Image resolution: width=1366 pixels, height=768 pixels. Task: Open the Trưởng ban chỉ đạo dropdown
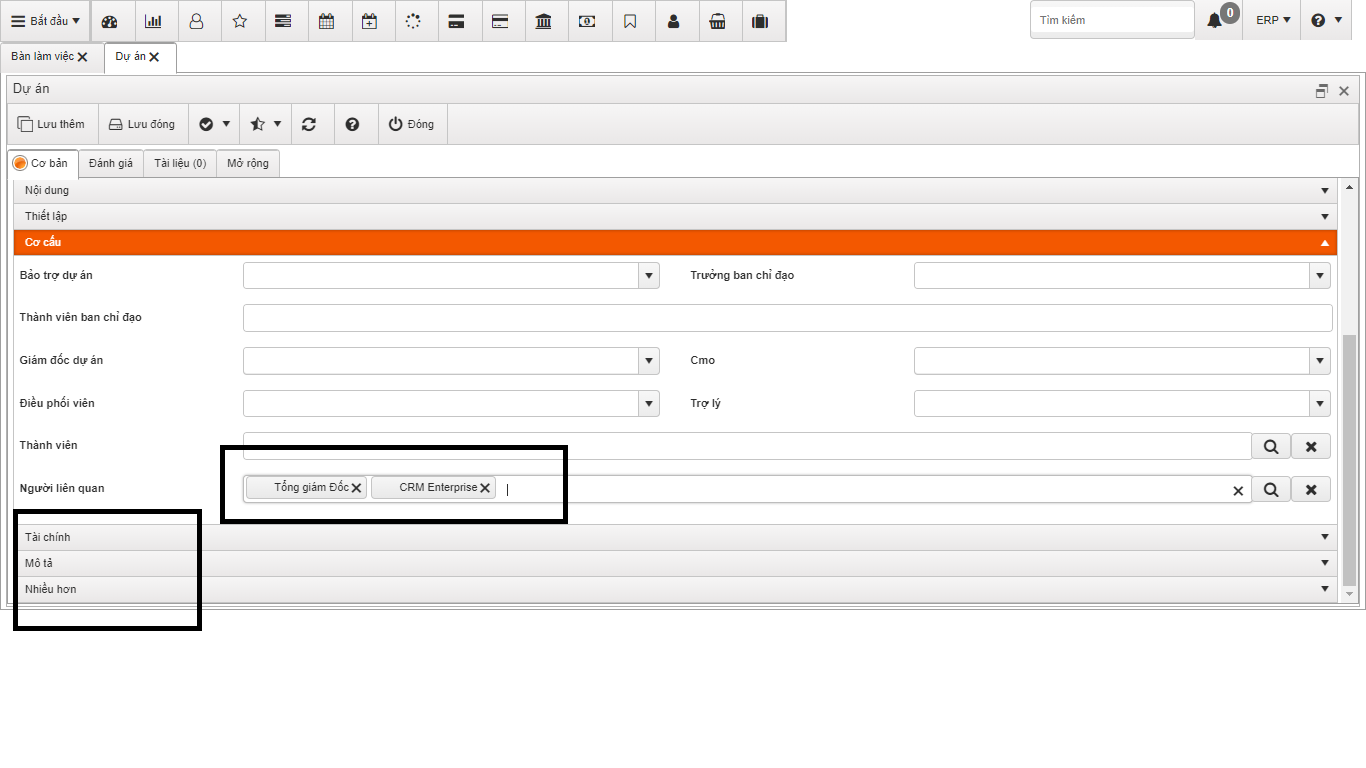1320,276
